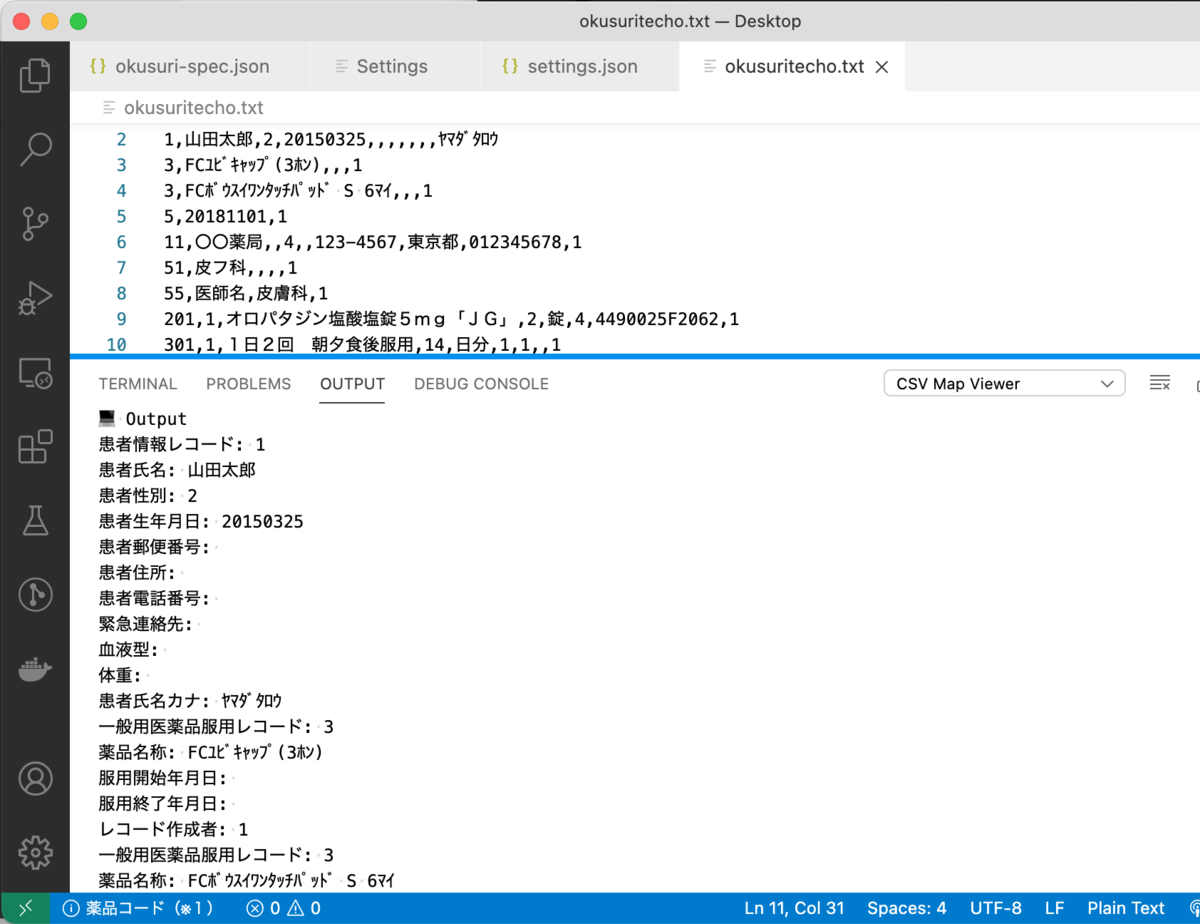Change the LF end of line sequence
The width and height of the screenshot is (1200, 924).
pyautogui.click(x=1055, y=908)
